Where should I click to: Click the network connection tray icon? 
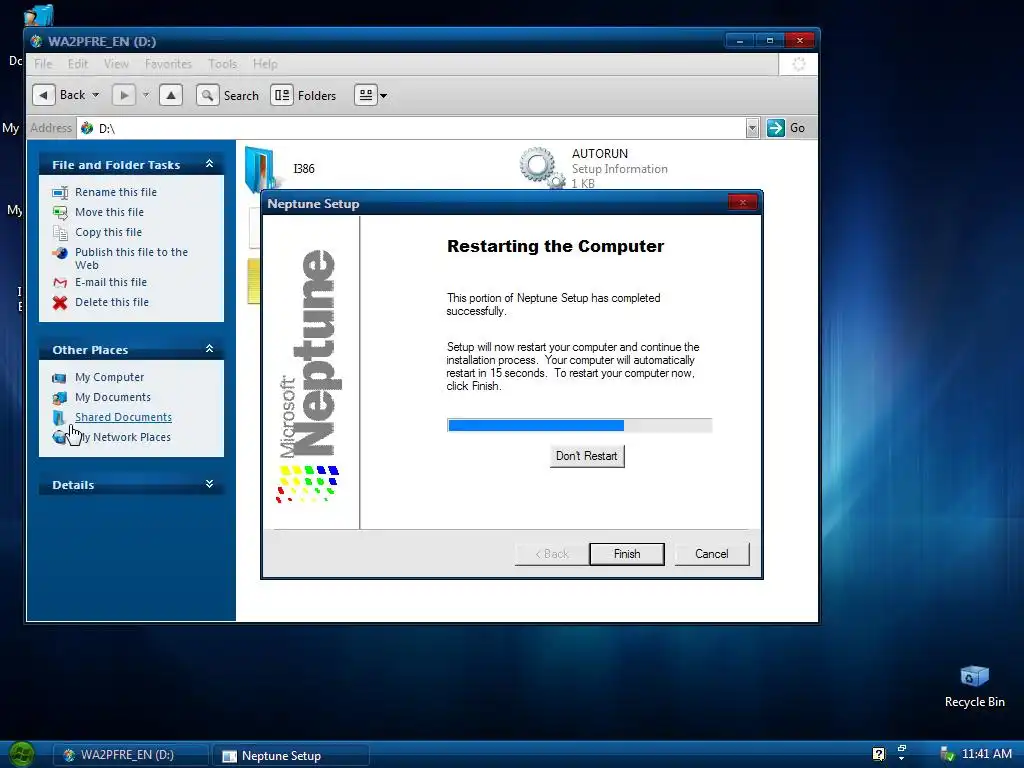click(947, 754)
